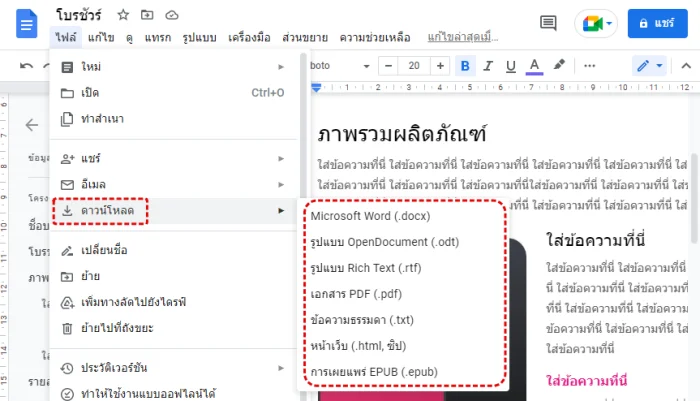
Task: Open the Google Meet call dropdown
Action: point(596,23)
